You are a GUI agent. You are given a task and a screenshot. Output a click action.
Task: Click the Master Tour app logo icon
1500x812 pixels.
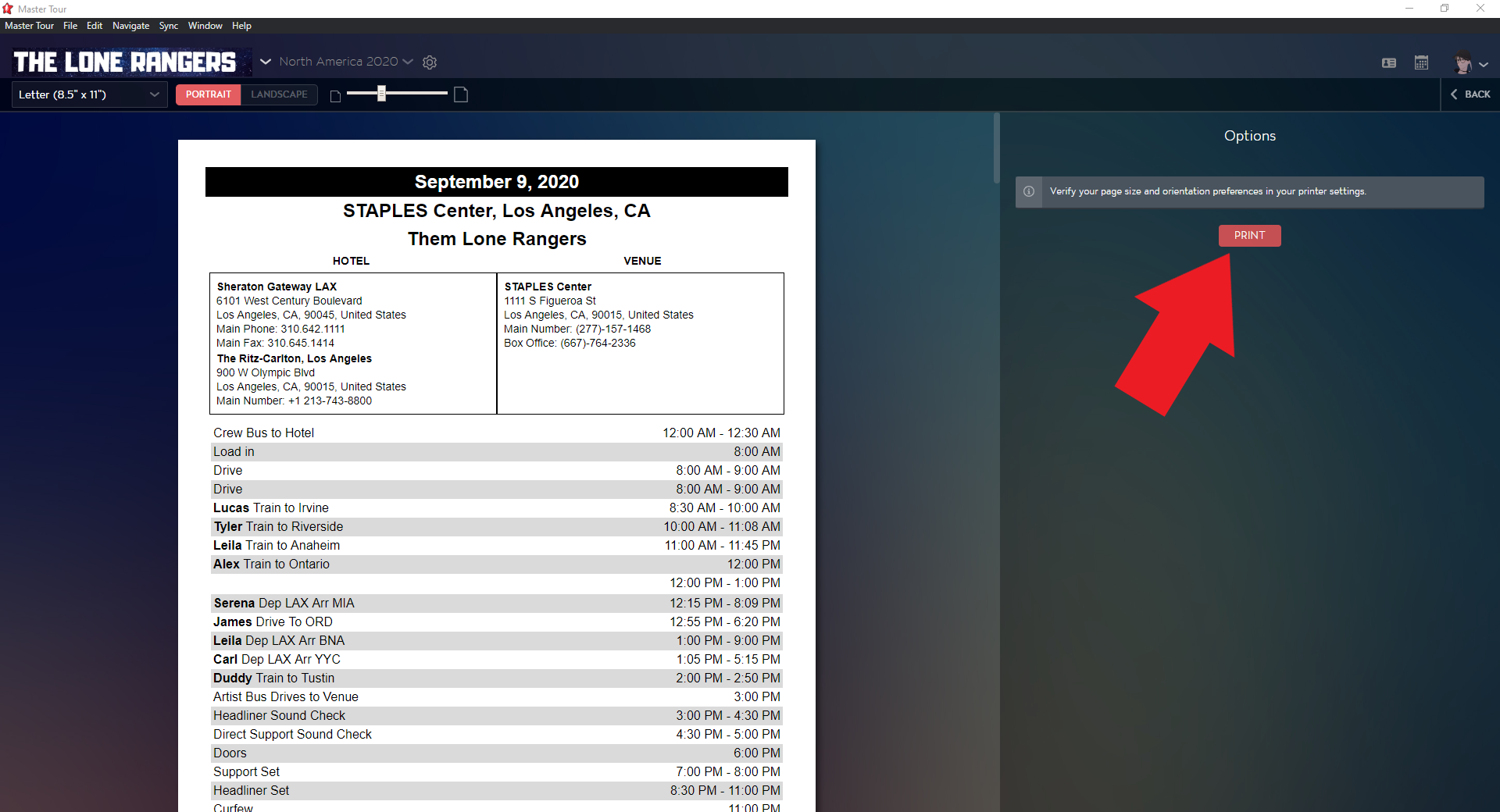[x=8, y=9]
